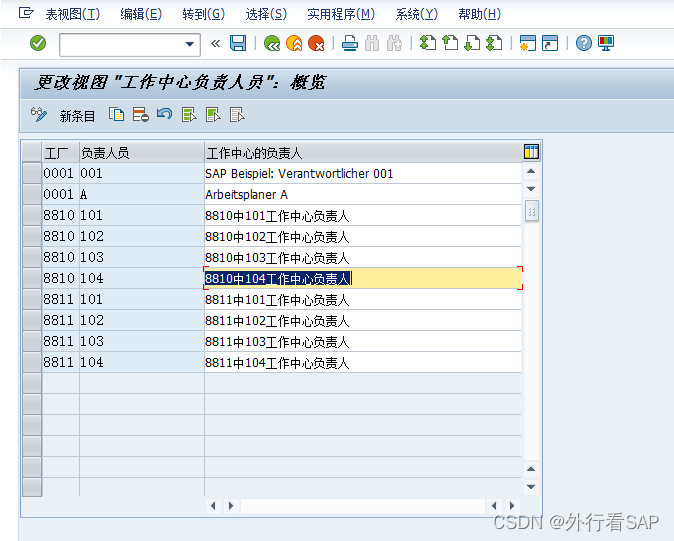Save using the floppy disk icon
The height and width of the screenshot is (541, 674).
(x=238, y=43)
